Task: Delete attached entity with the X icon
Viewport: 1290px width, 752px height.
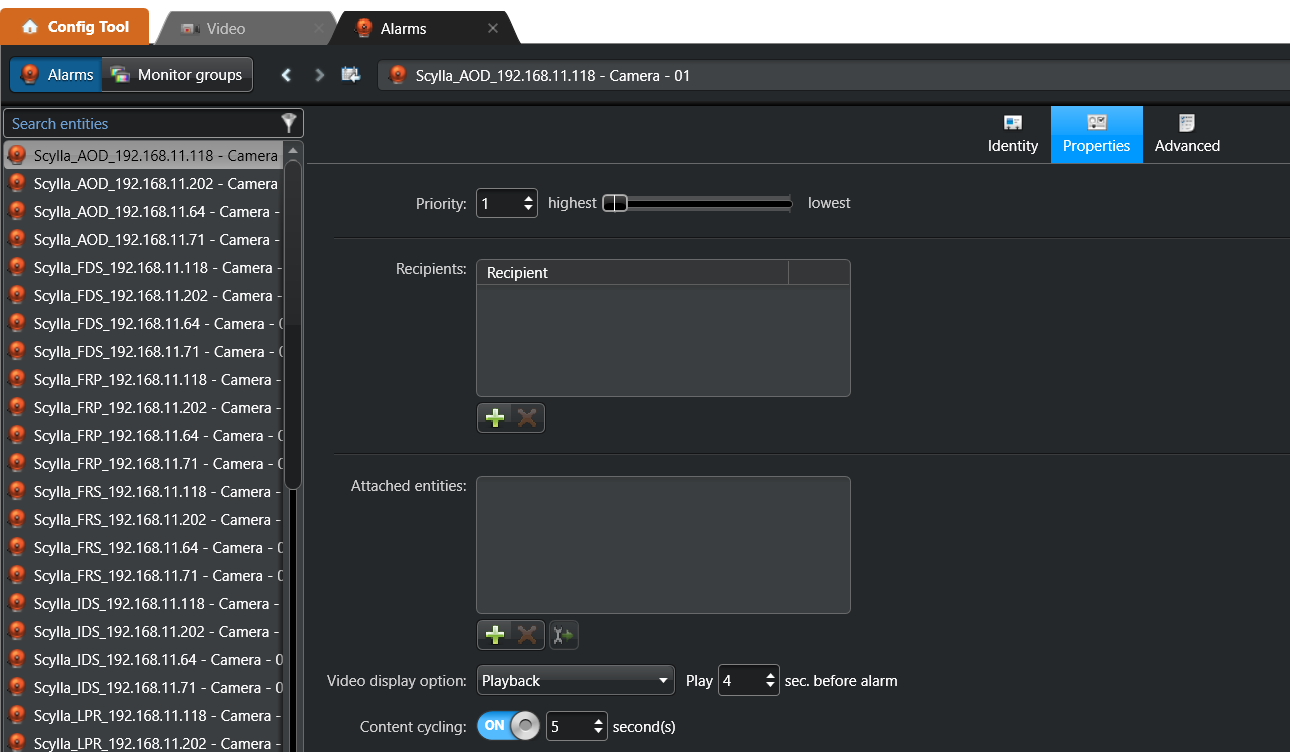Action: [527, 635]
